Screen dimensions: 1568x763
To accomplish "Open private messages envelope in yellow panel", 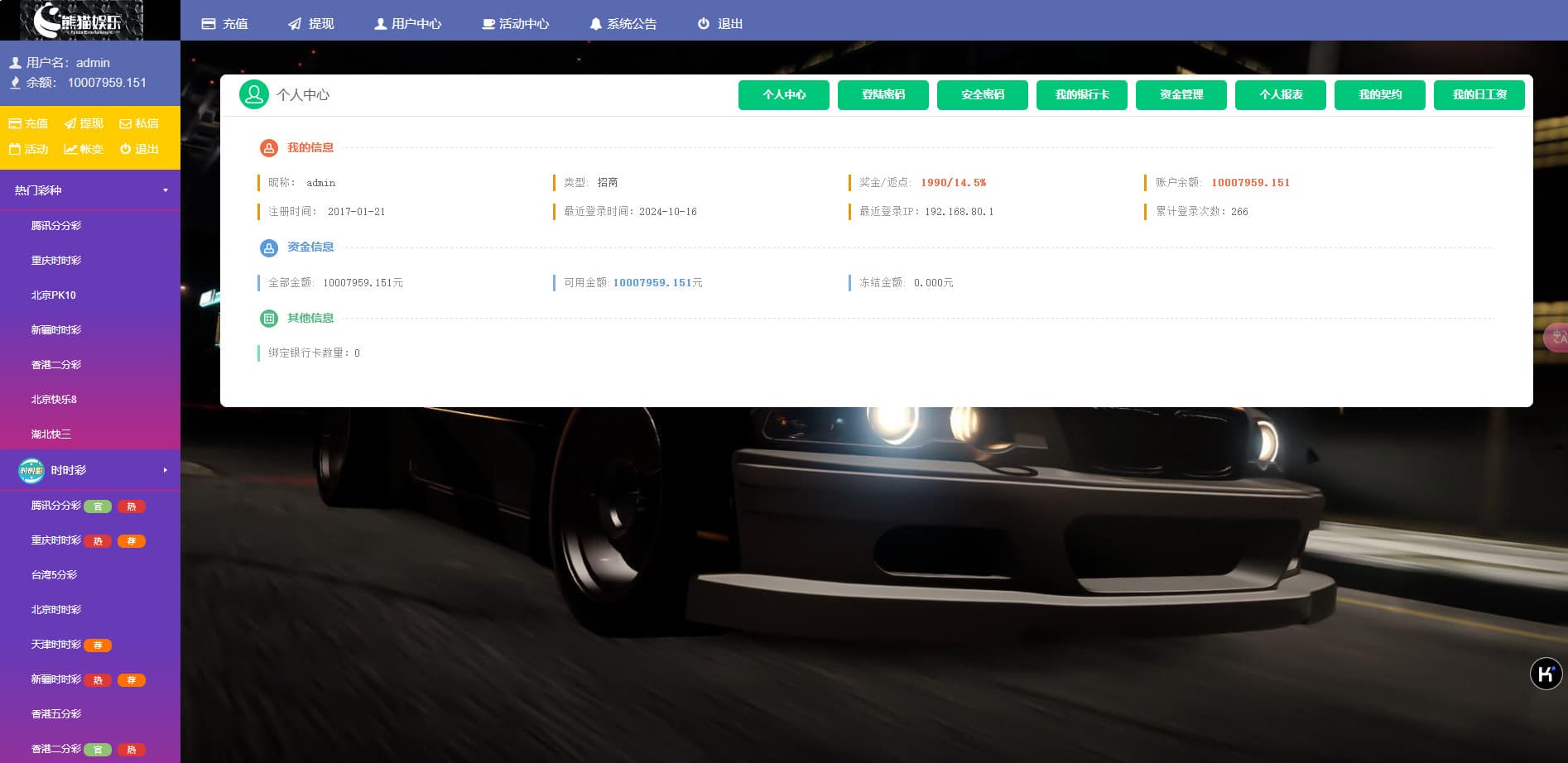I will (x=126, y=124).
